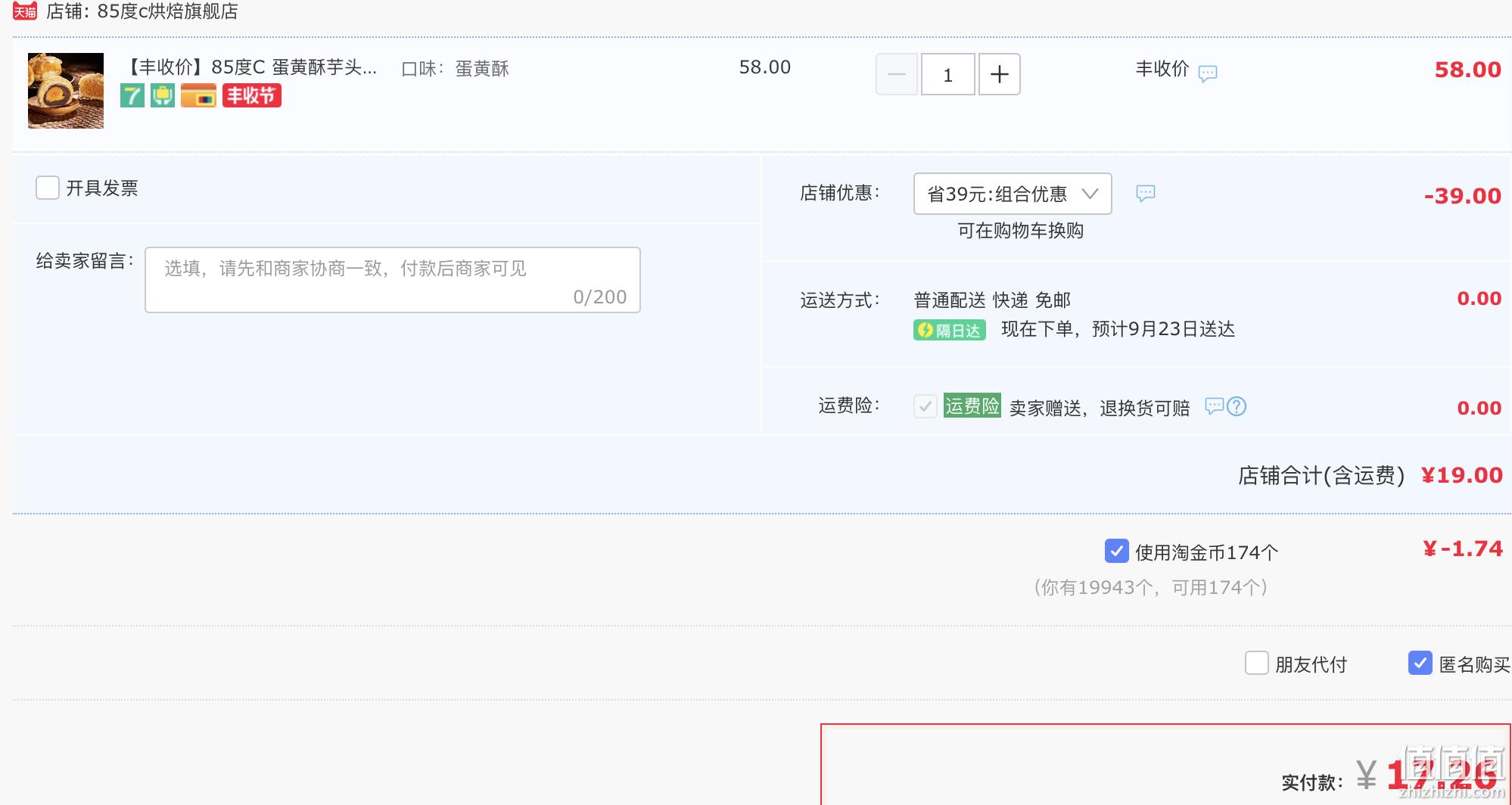The height and width of the screenshot is (805, 1512).
Task: Open the egg yolk pastry product thumbnail
Action: [66, 91]
